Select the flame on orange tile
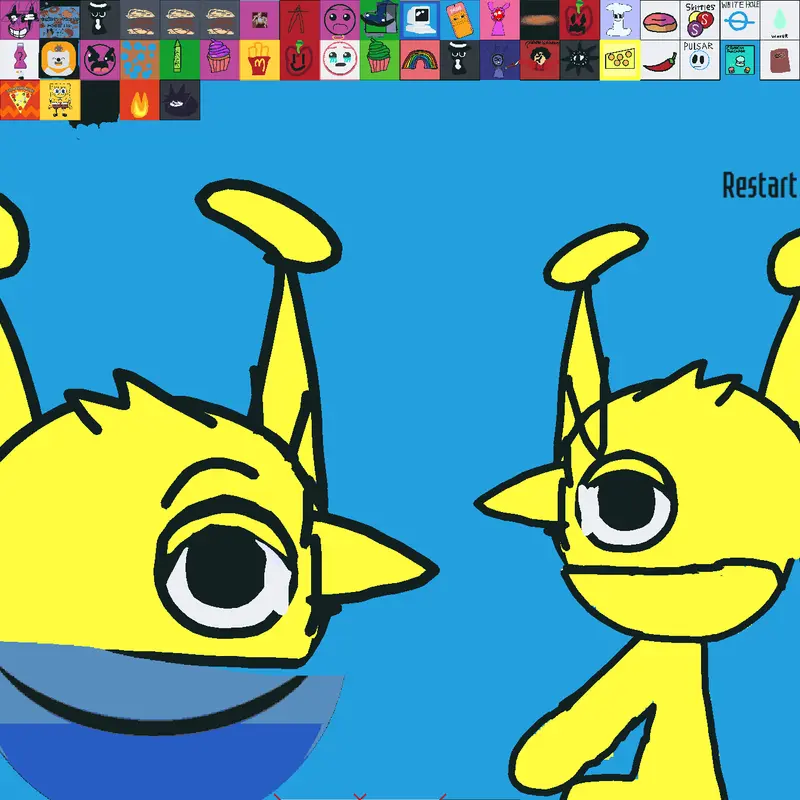 (x=139, y=100)
